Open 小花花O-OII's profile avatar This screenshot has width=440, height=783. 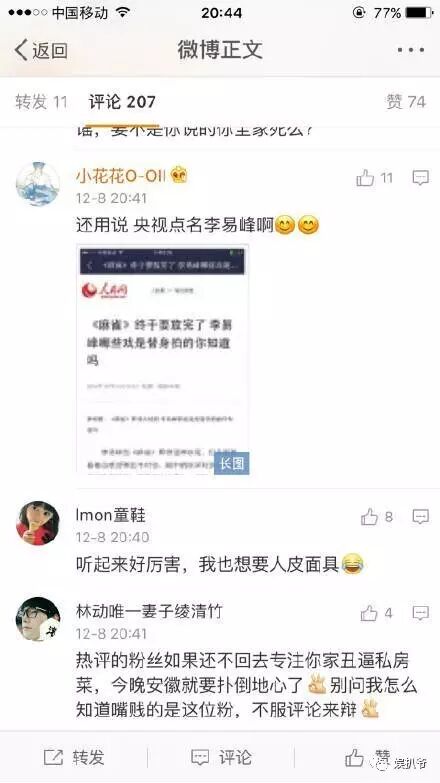tap(38, 184)
